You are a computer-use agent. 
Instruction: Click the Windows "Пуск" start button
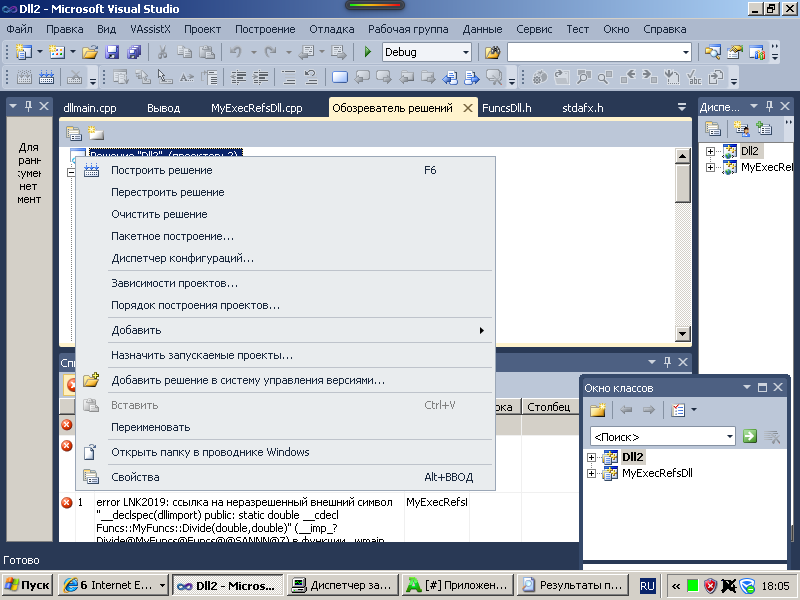28,585
